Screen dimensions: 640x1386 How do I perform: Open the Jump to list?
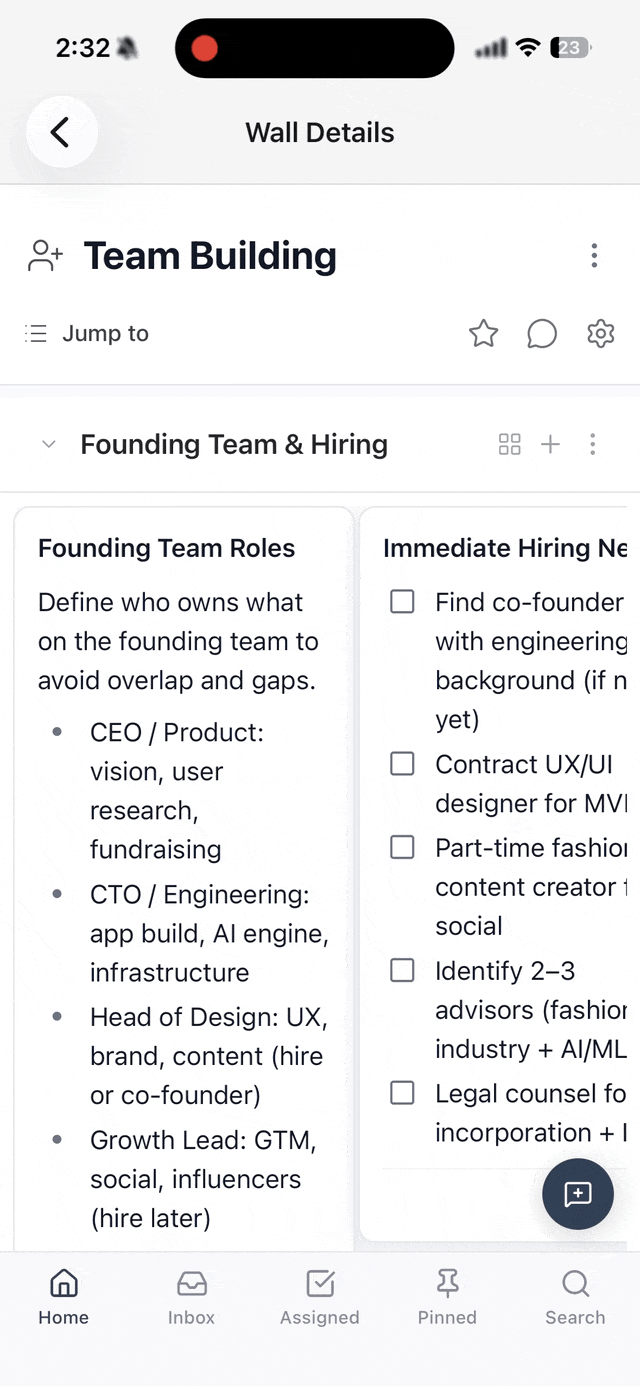click(87, 334)
